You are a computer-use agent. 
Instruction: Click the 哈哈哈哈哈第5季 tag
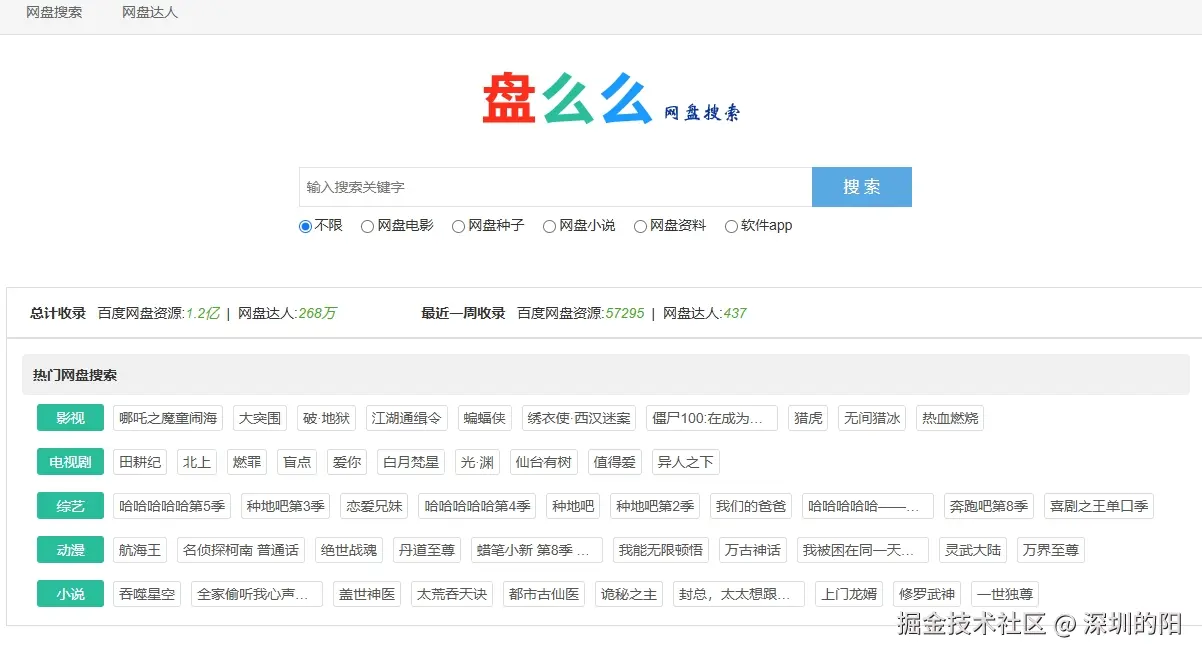[172, 506]
